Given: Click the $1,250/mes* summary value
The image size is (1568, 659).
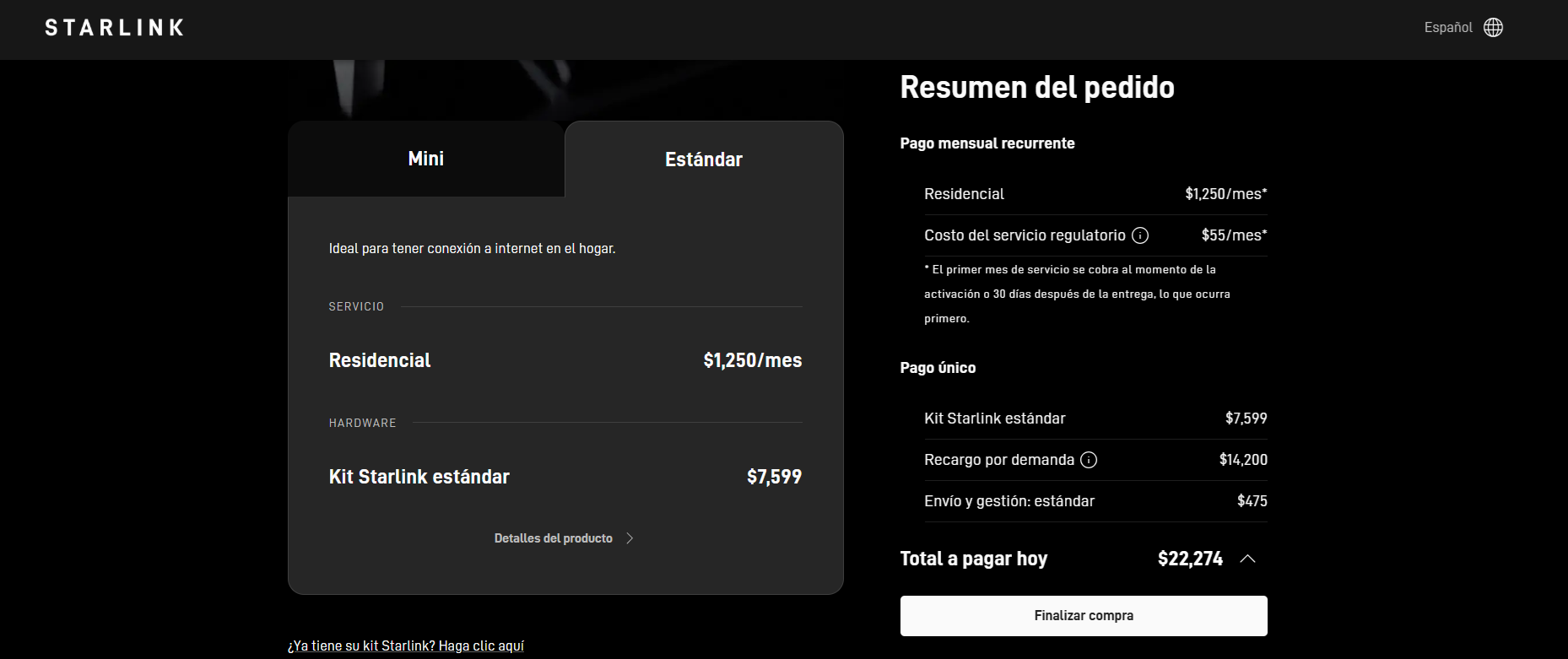Looking at the screenshot, I should [x=1226, y=194].
